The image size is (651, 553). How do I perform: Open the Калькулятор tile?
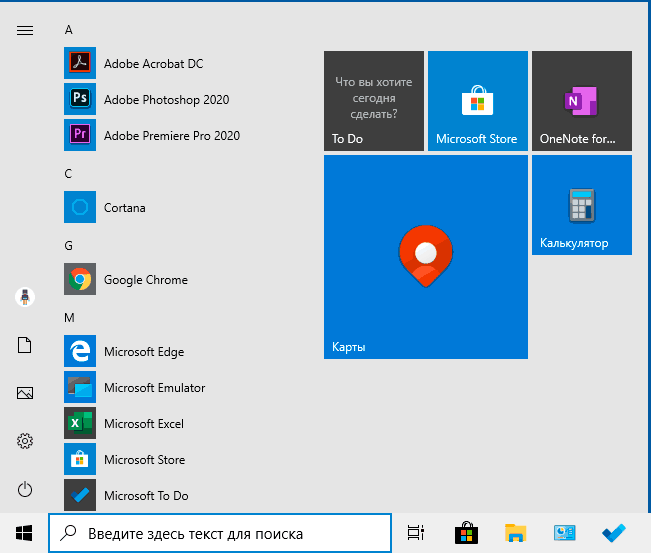tap(582, 205)
